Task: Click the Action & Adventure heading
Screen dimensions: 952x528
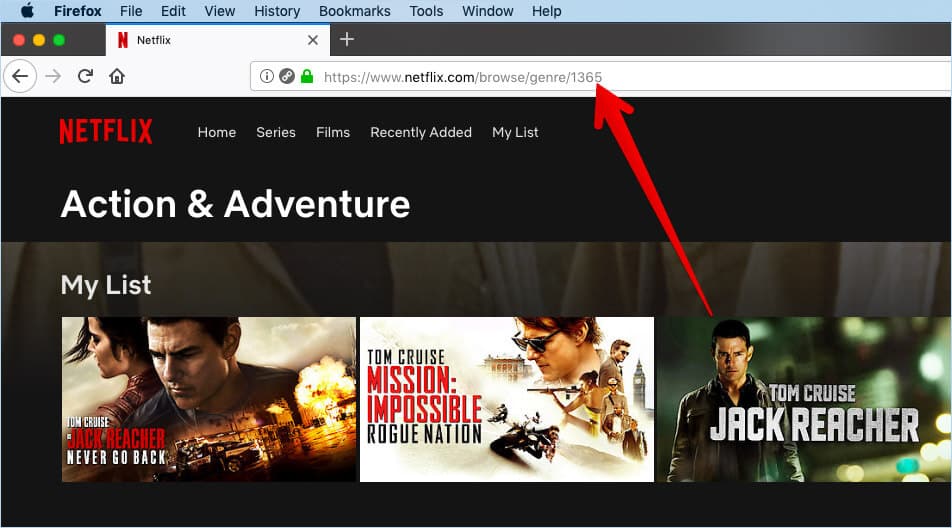Action: pos(236,204)
